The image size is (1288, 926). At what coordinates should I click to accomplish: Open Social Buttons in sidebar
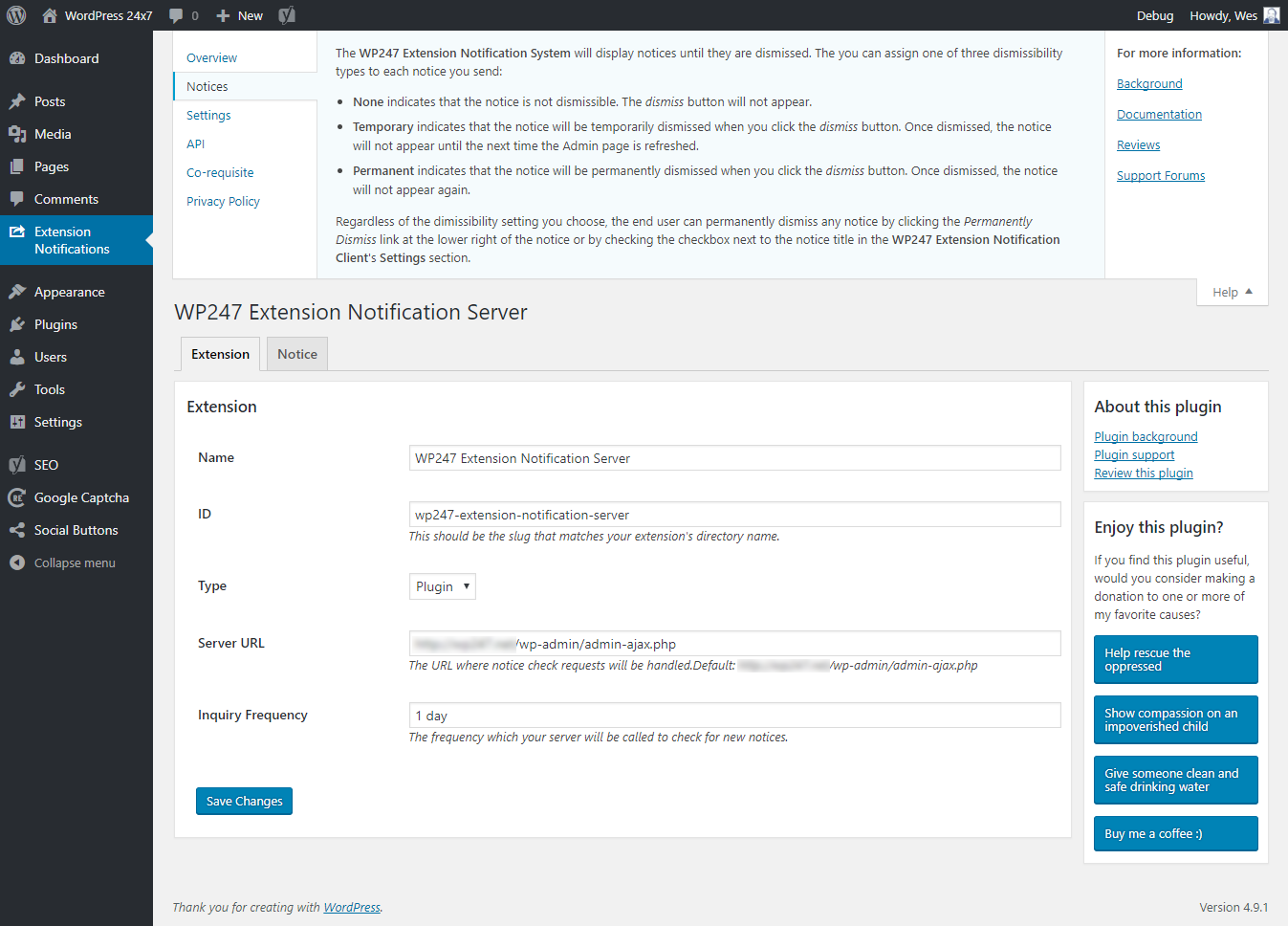[76, 530]
